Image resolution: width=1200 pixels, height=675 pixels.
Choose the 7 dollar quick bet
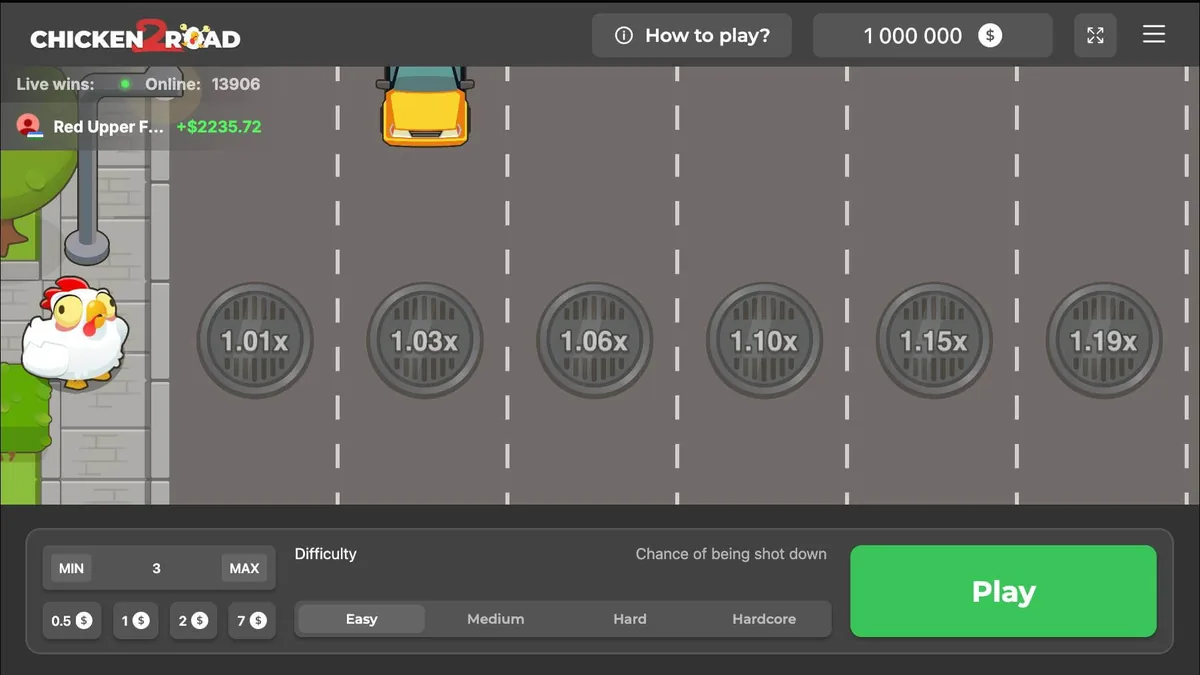[251, 620]
